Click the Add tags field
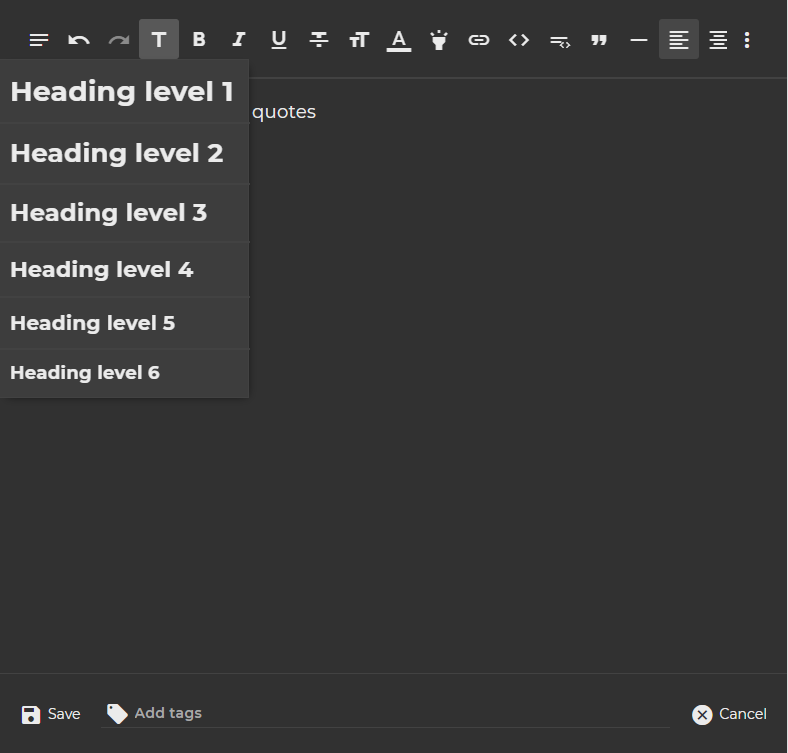Image resolution: width=788 pixels, height=753 pixels. tap(385, 713)
